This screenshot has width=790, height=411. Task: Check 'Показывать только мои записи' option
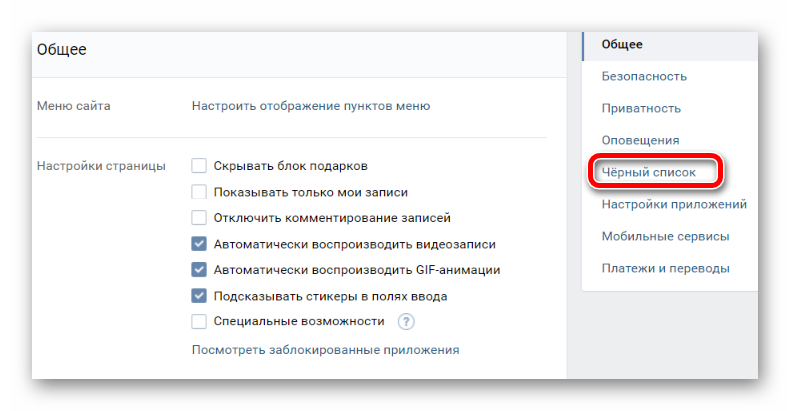point(199,192)
